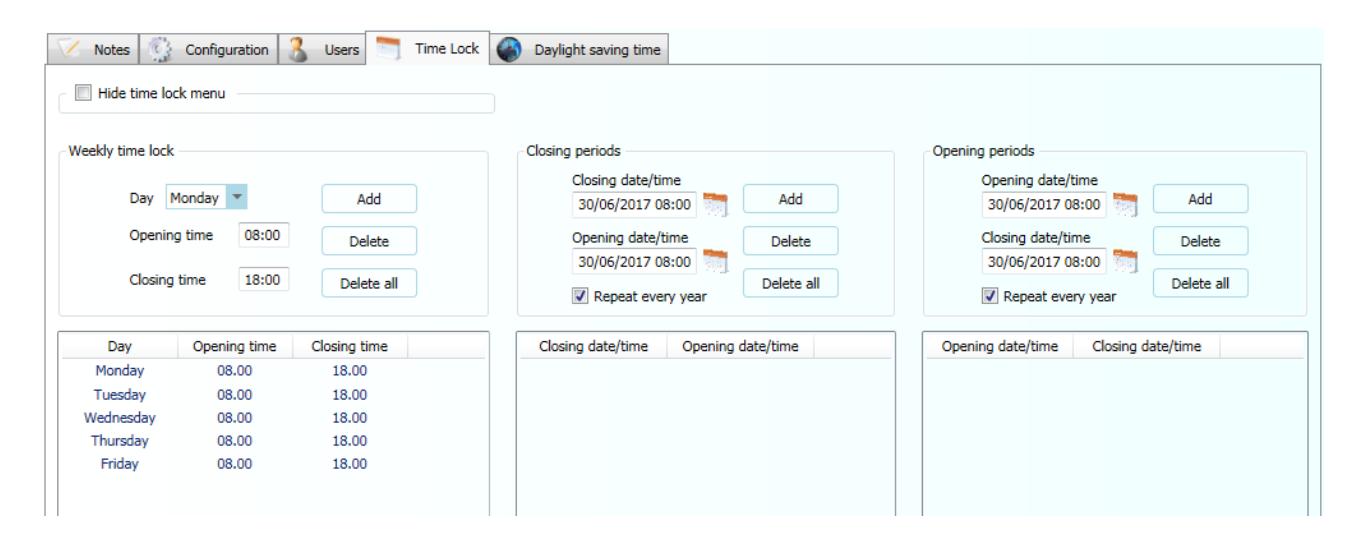Open calendar for Opening periods opening date
The image size is (1359, 541).
(1125, 204)
